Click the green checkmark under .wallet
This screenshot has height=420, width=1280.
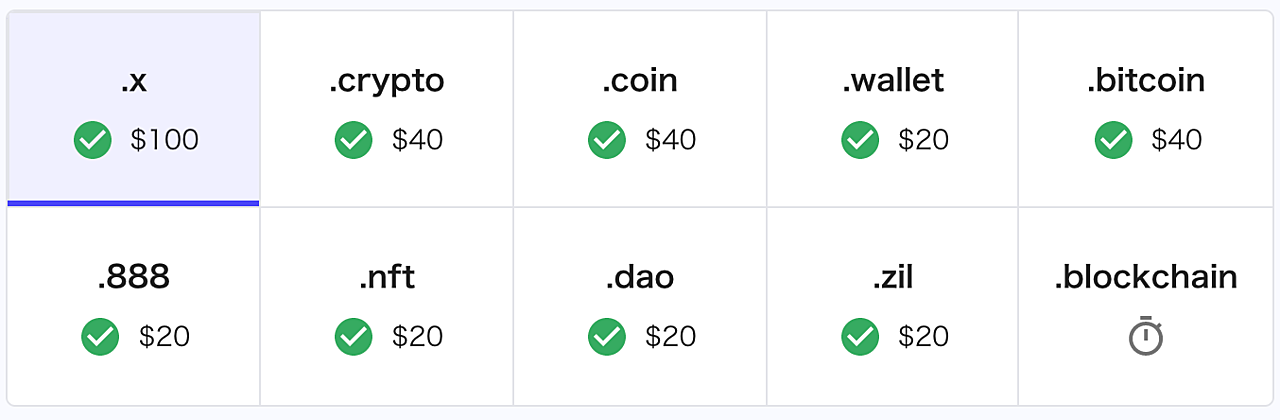tap(860, 140)
